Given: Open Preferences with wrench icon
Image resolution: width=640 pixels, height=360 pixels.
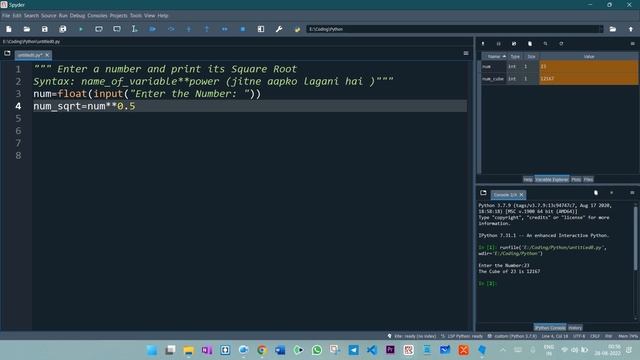Looking at the screenshot, I should (279, 29).
